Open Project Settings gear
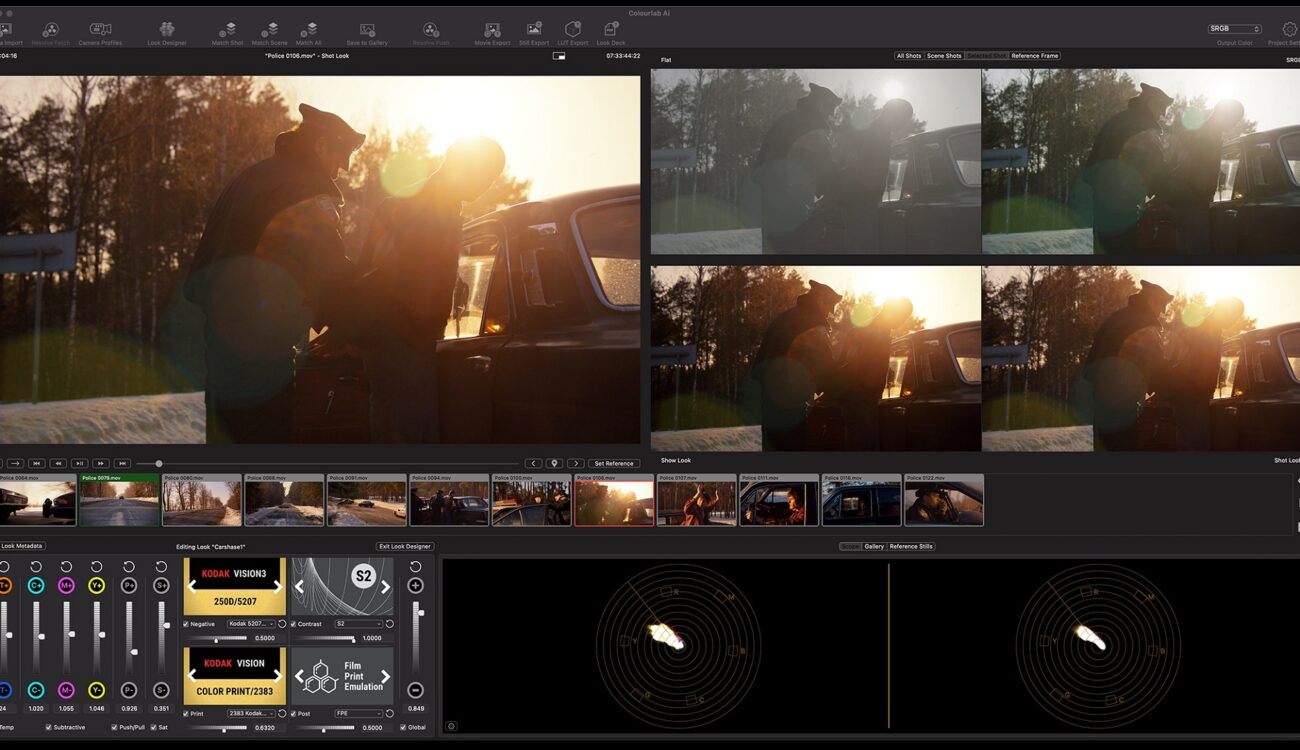Viewport: 1300px width, 750px height. coord(1289,30)
